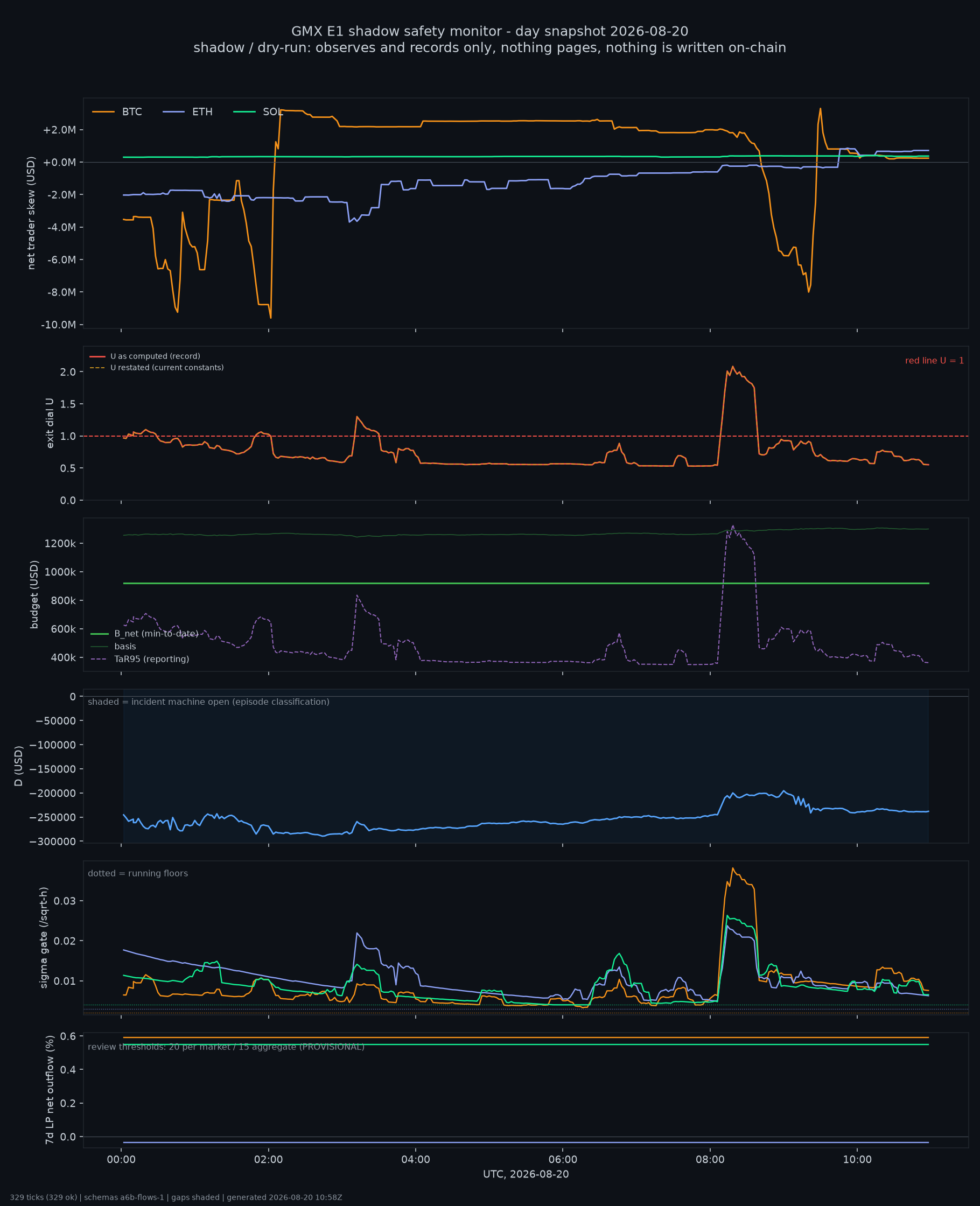Click the '00:00' time axis label
Image resolution: width=980 pixels, height=1206 pixels.
pyautogui.click(x=121, y=1160)
